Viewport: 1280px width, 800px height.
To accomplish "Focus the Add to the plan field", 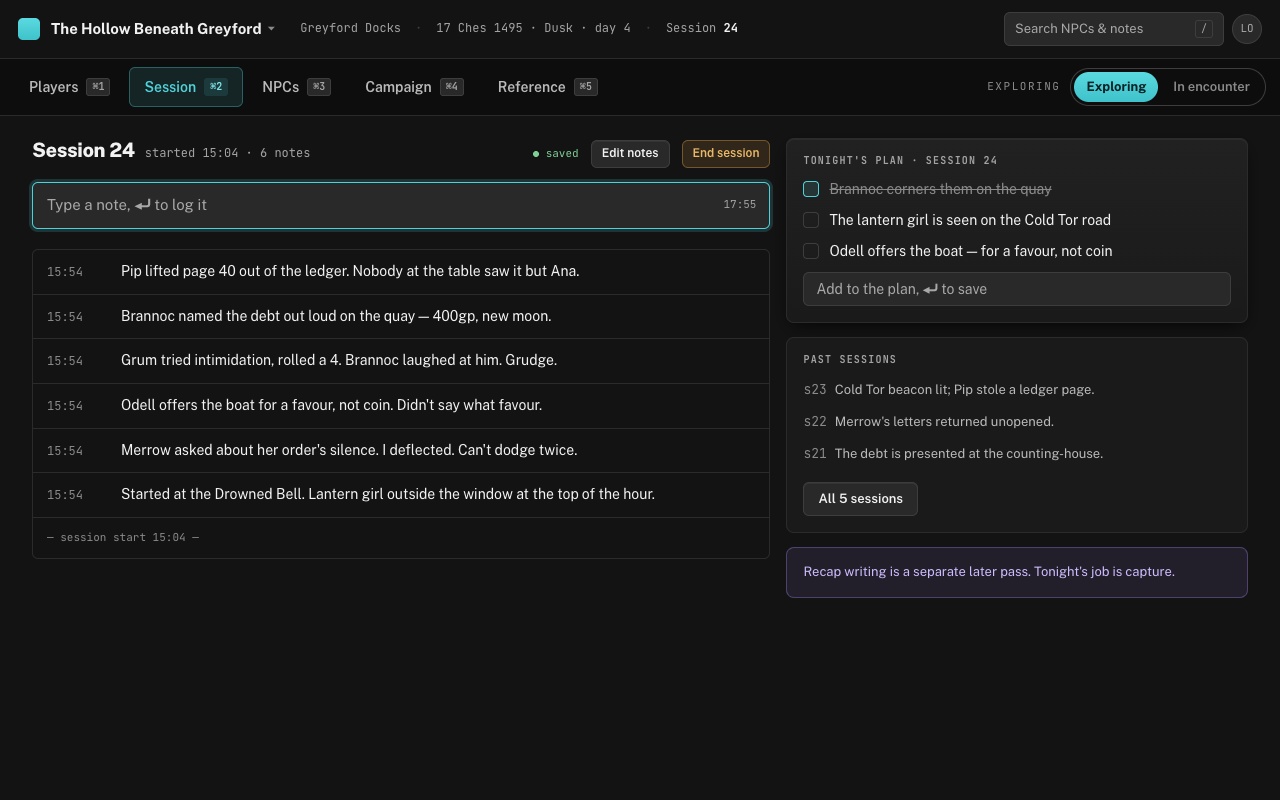I will (x=1017, y=289).
